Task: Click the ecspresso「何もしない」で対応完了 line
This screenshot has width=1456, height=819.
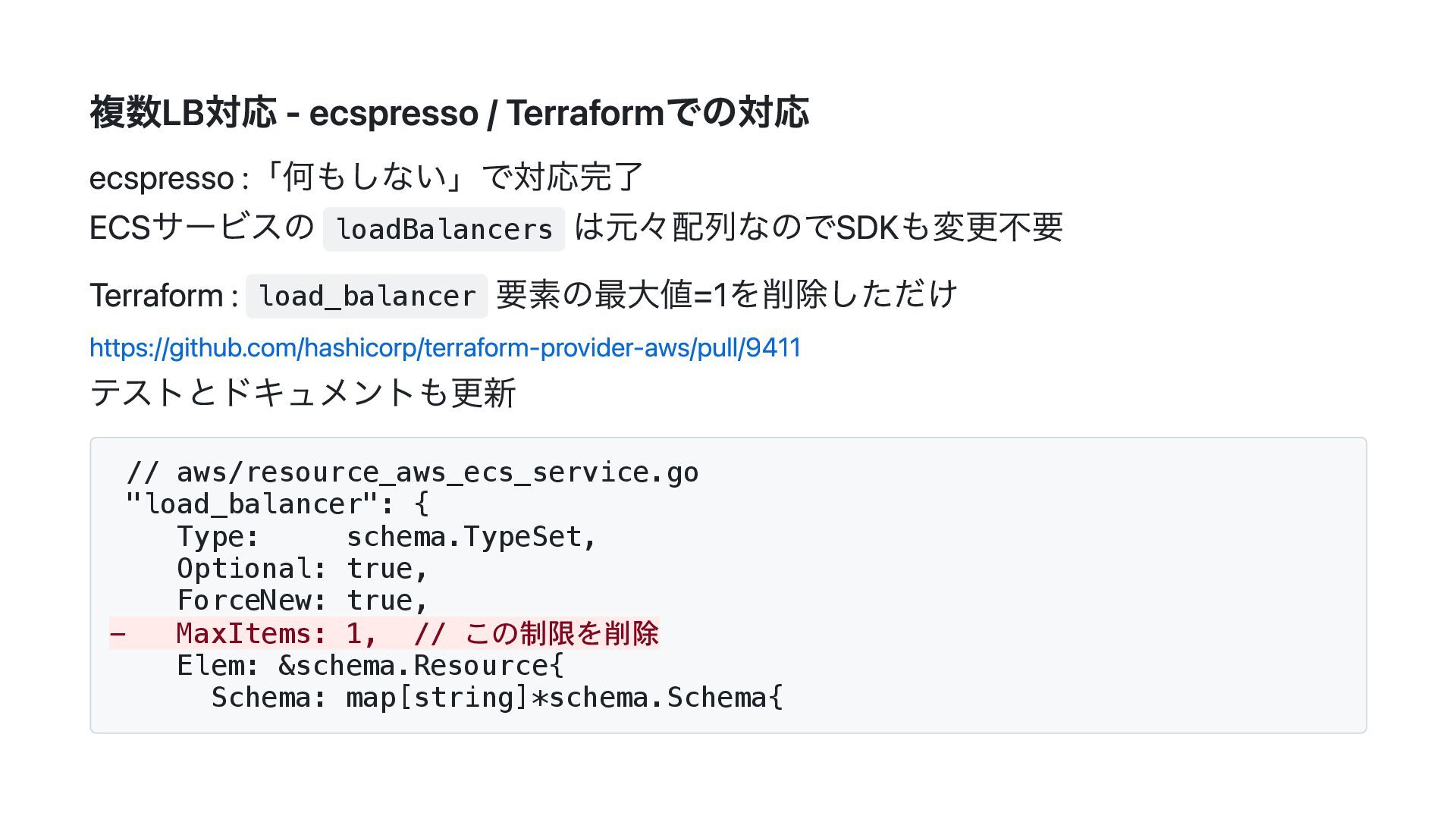Action: click(366, 177)
